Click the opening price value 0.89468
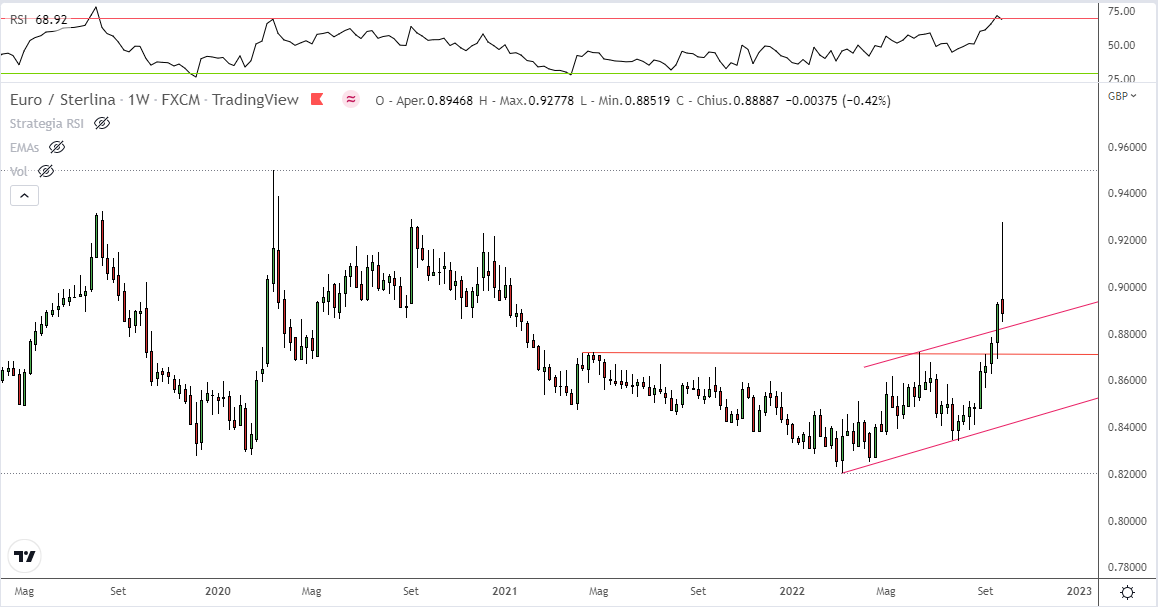 450,100
